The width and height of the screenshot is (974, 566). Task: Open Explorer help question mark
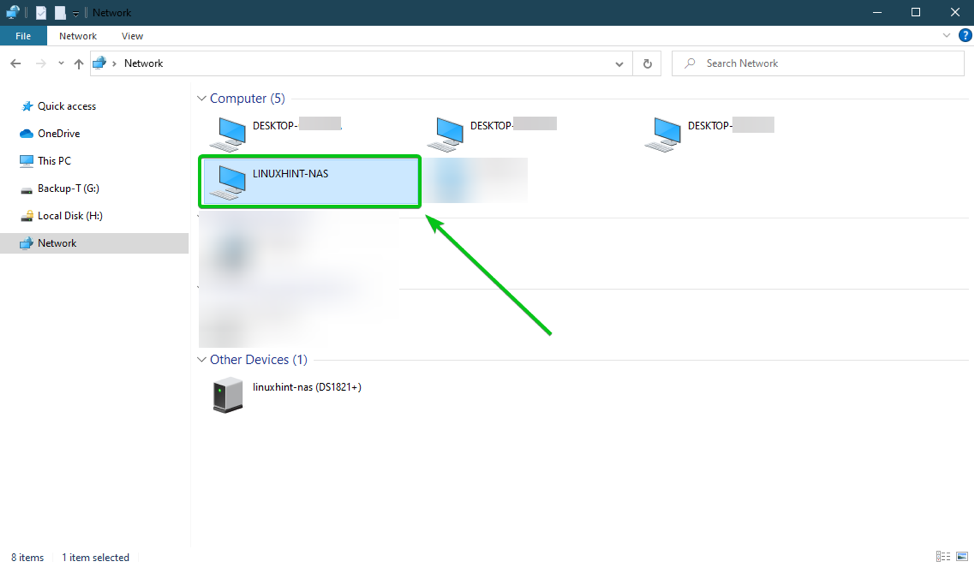click(965, 35)
